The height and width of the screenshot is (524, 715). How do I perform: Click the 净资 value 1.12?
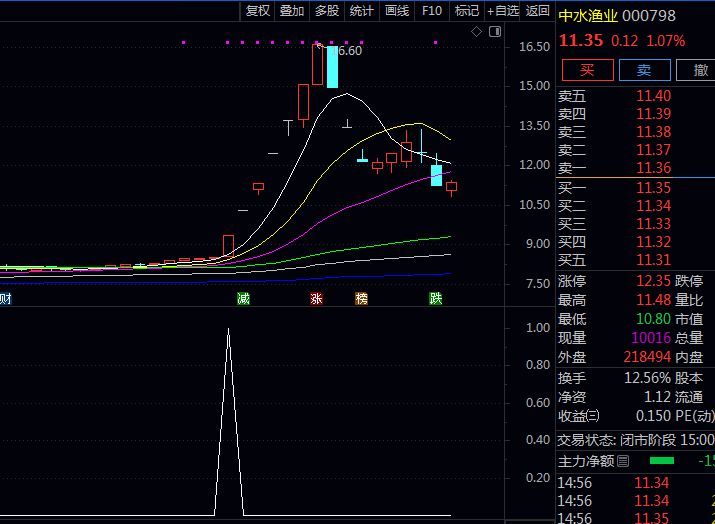click(657, 397)
